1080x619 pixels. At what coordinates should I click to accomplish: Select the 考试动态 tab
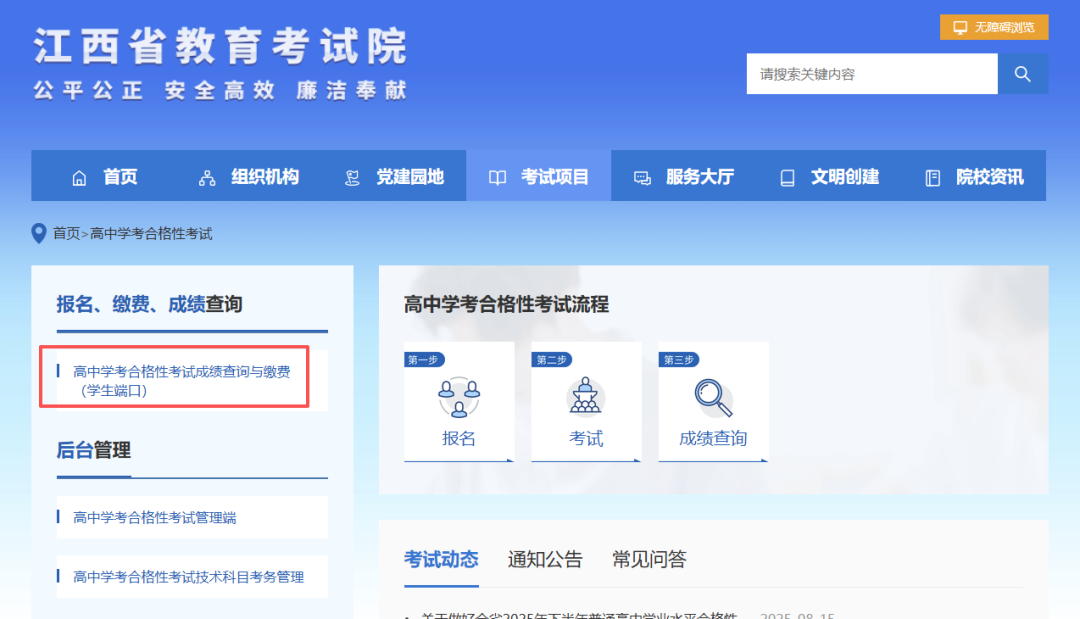coord(441,559)
